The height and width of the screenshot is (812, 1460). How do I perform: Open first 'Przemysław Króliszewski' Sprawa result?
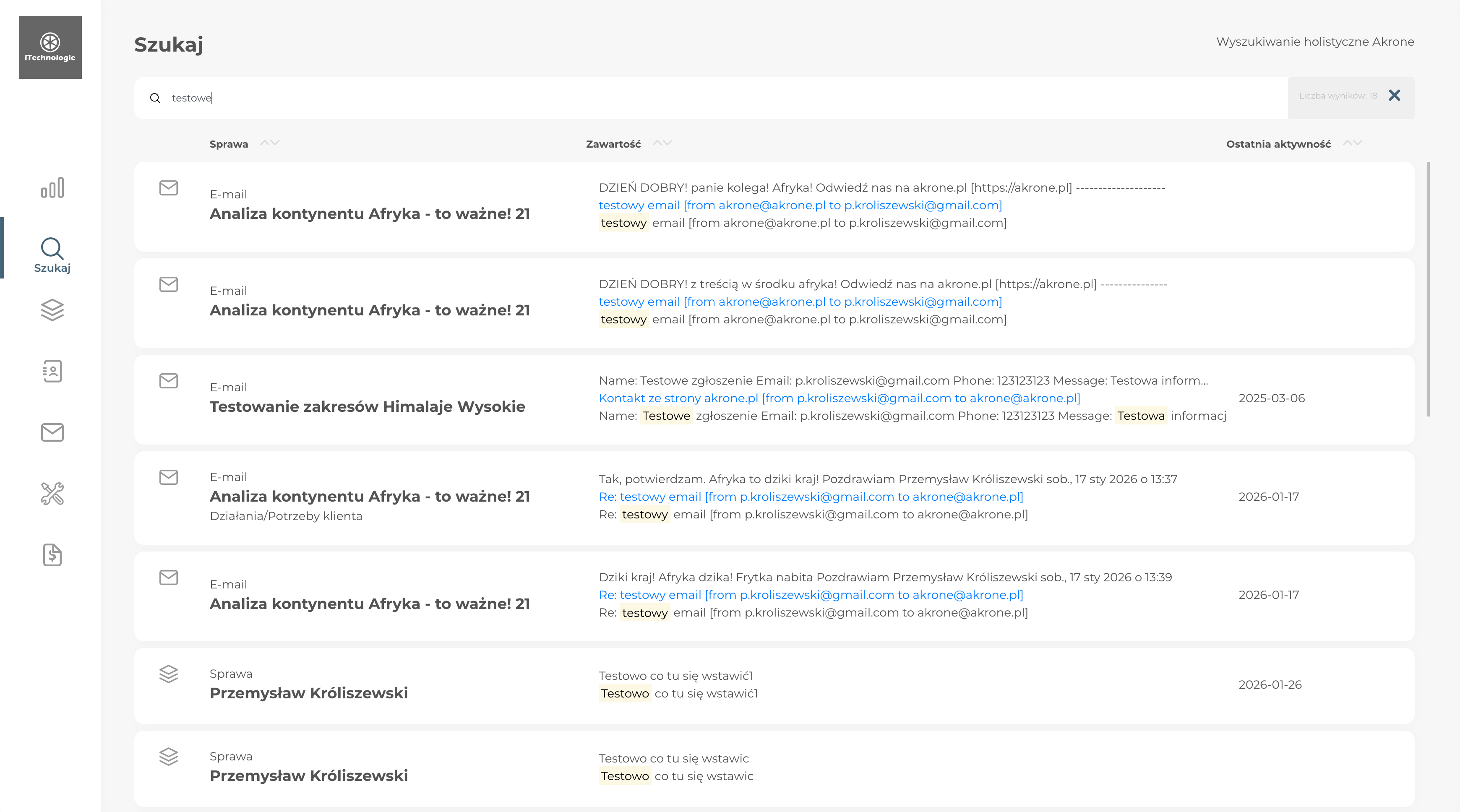309,693
